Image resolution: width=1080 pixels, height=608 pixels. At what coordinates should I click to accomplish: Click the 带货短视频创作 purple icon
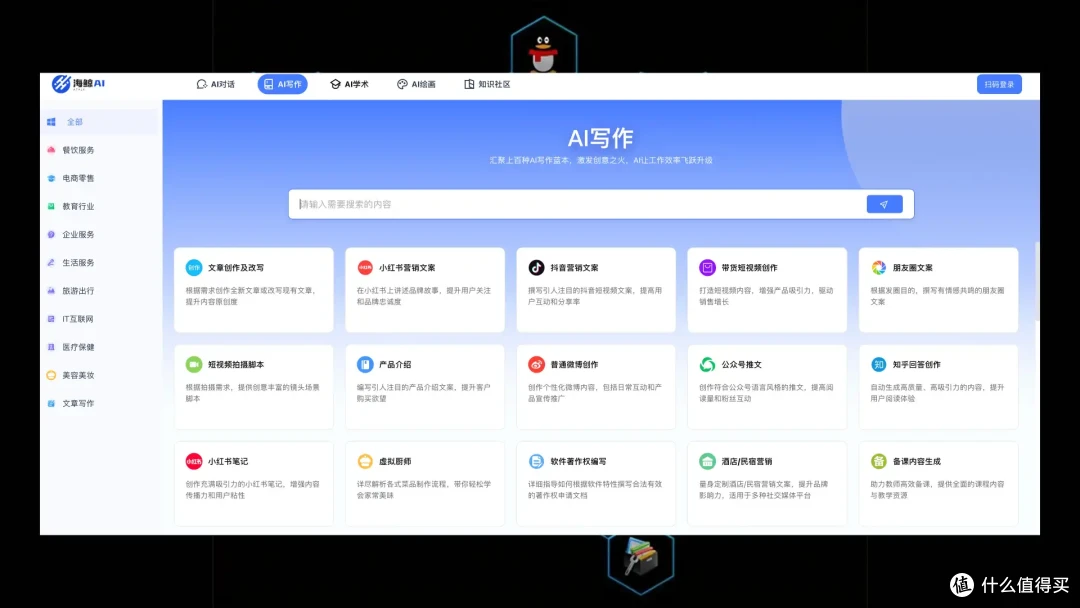click(707, 267)
